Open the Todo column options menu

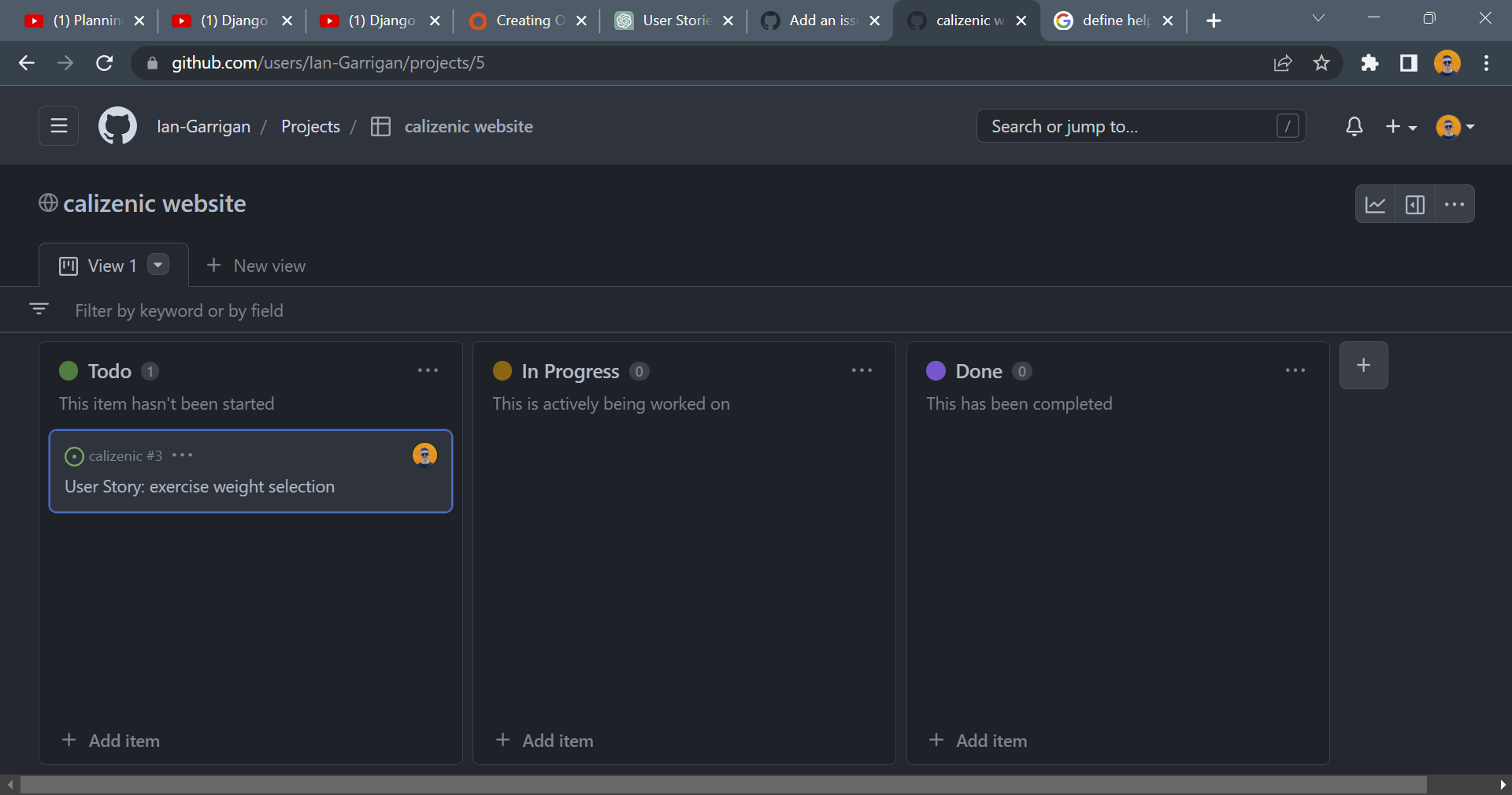[428, 370]
